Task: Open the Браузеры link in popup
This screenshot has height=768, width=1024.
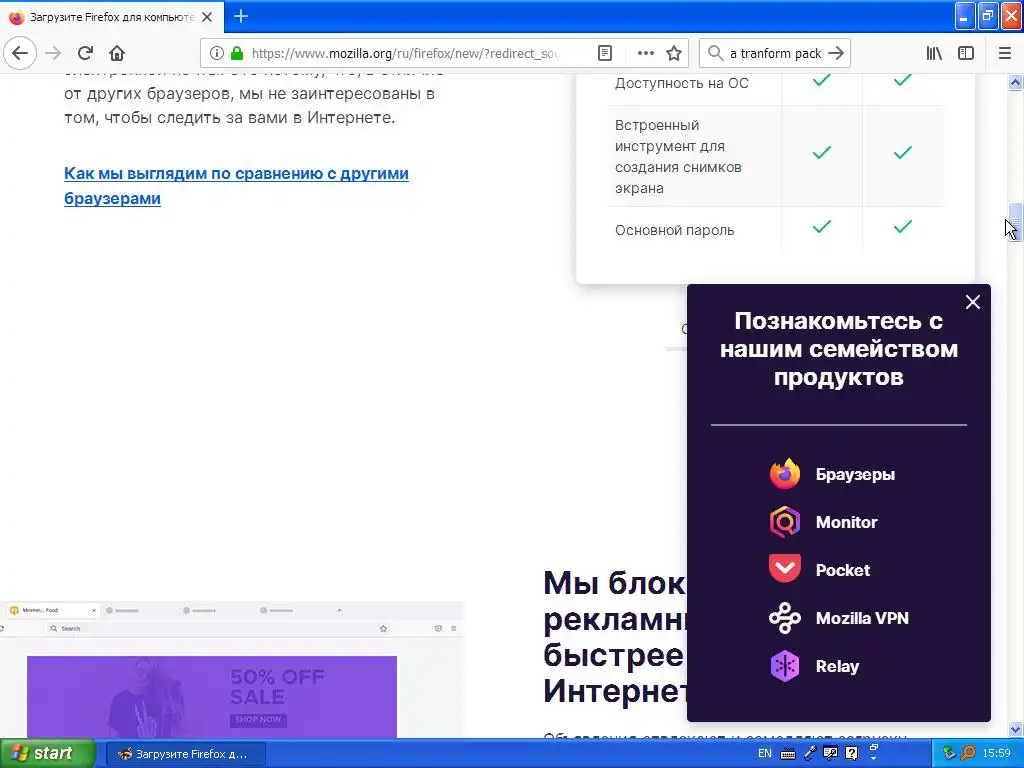Action: coord(855,475)
